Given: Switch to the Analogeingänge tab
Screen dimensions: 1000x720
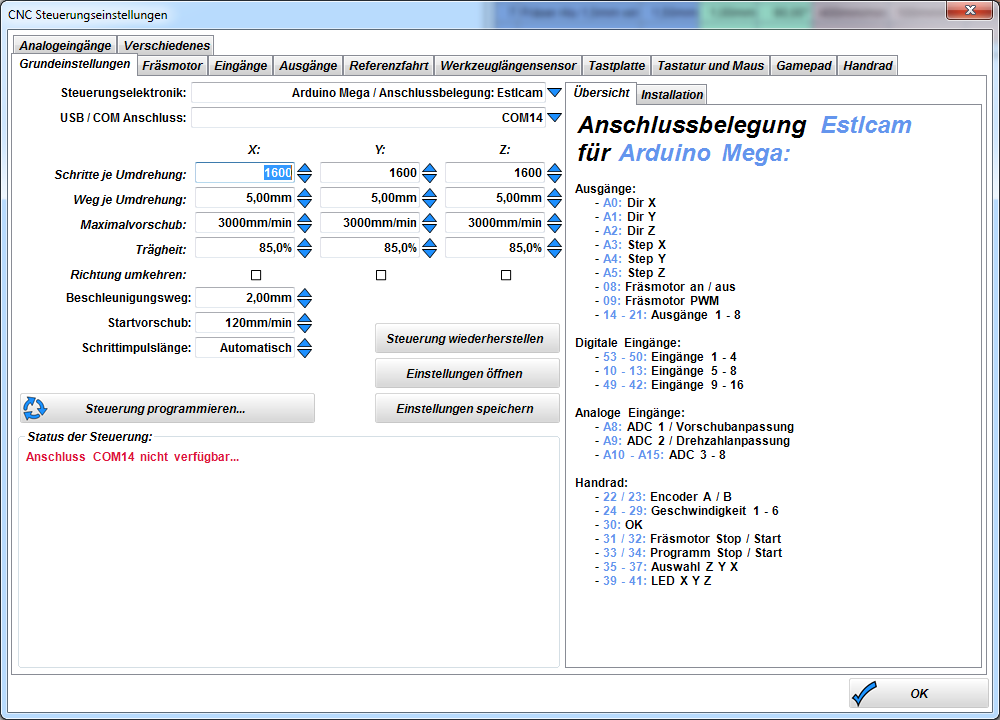Looking at the screenshot, I should (x=65, y=45).
